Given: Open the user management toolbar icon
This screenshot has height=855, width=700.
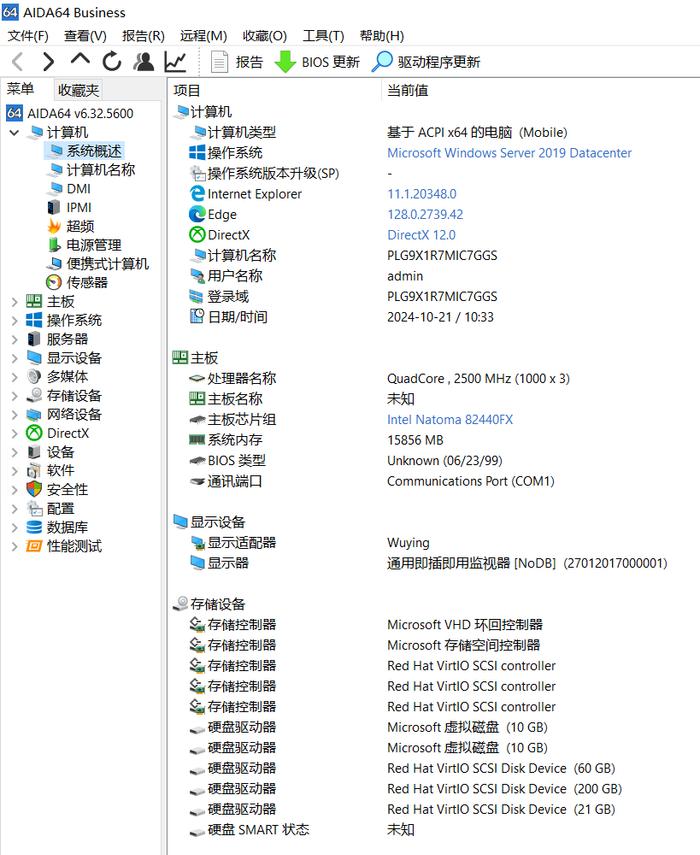Looking at the screenshot, I should (144, 62).
